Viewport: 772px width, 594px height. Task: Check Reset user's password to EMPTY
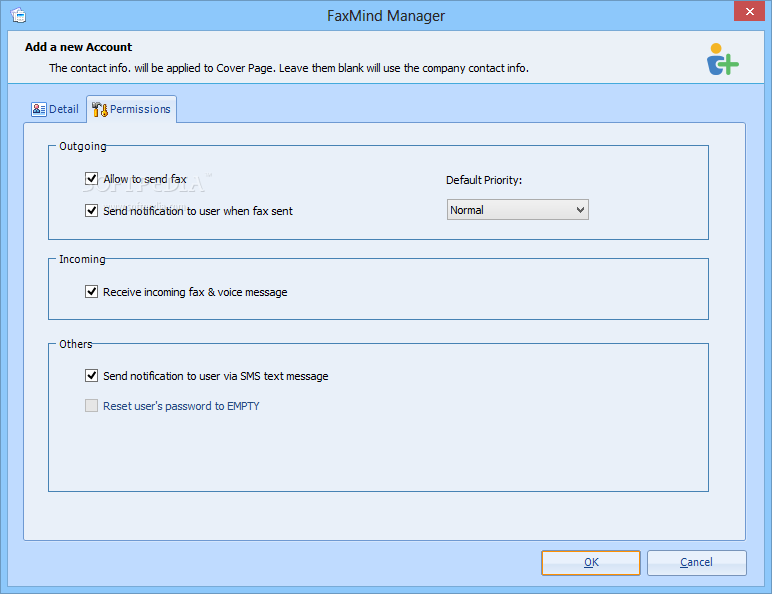[x=92, y=405]
